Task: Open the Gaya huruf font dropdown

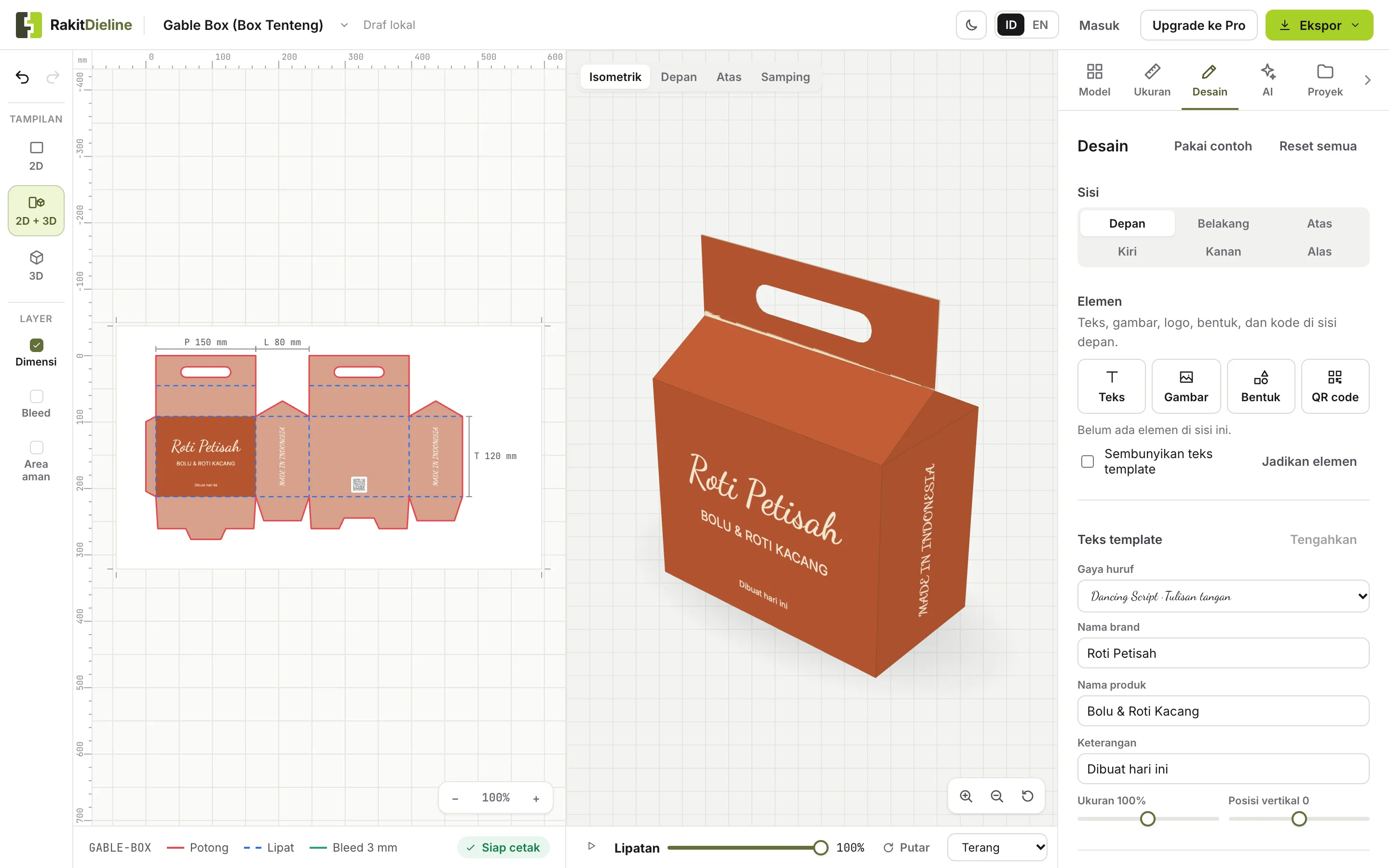Action: 1223,597
